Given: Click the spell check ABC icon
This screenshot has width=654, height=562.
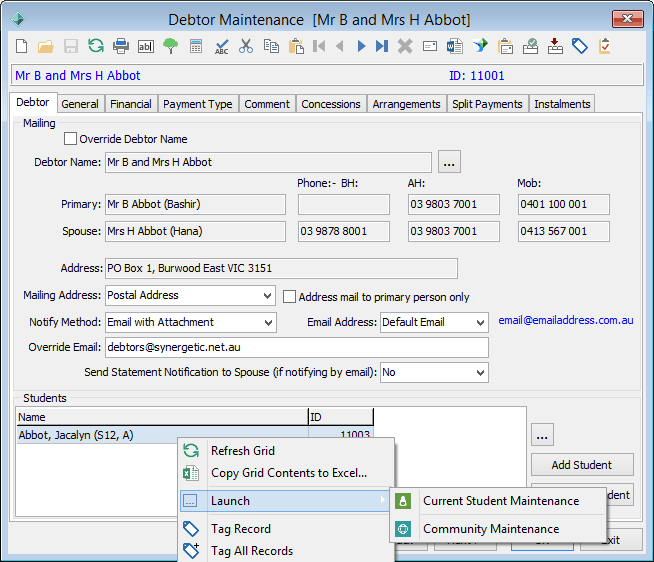Looking at the screenshot, I should point(221,46).
